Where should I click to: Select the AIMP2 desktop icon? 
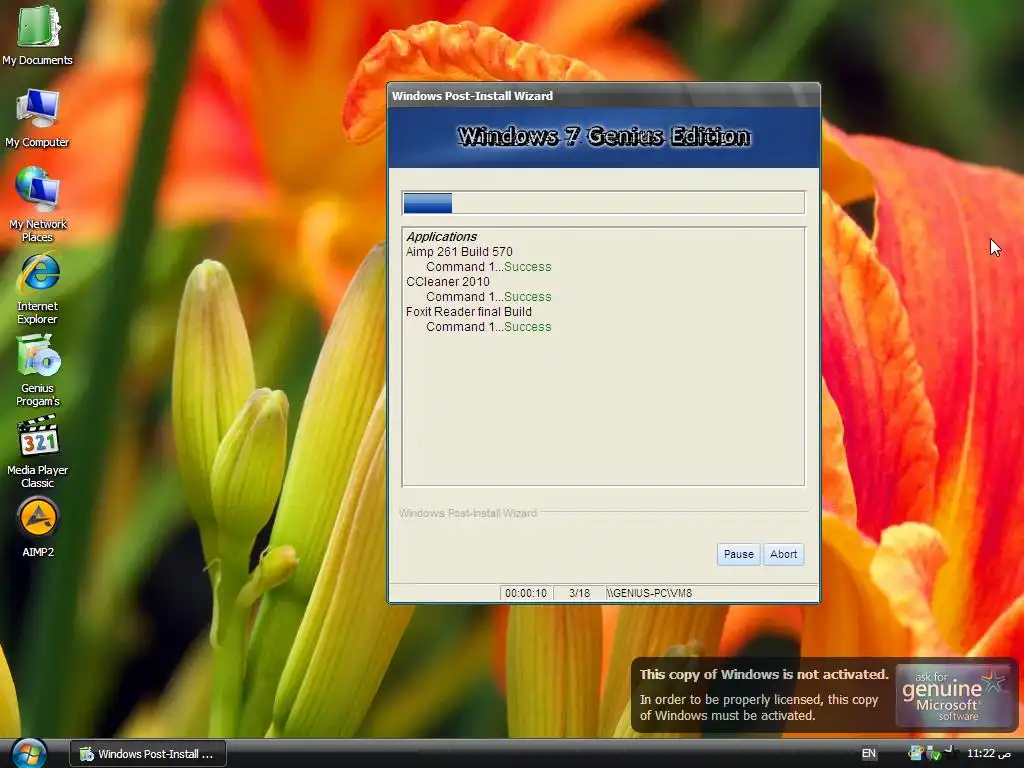pyautogui.click(x=38, y=528)
